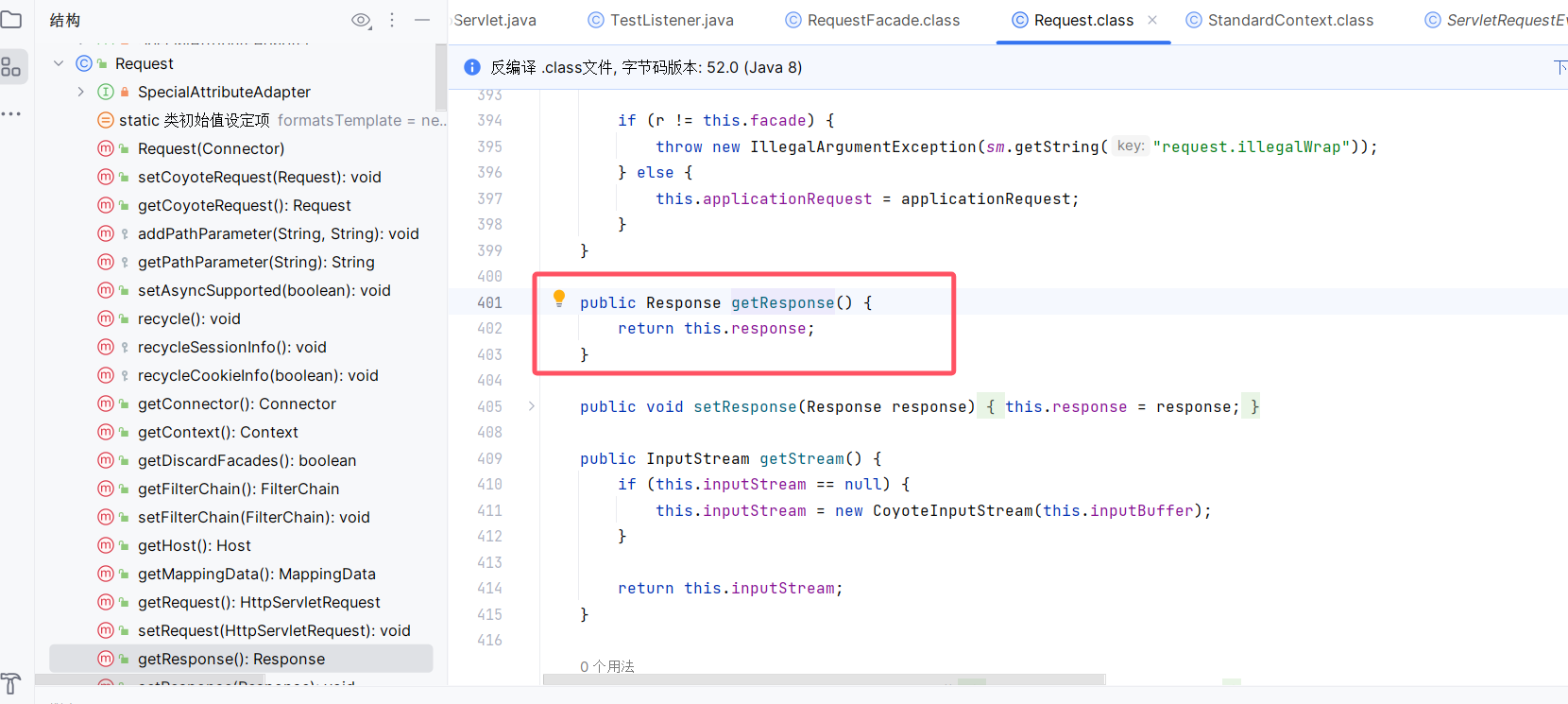
Task: Select getPathParameter(String): String method
Action: [256, 262]
